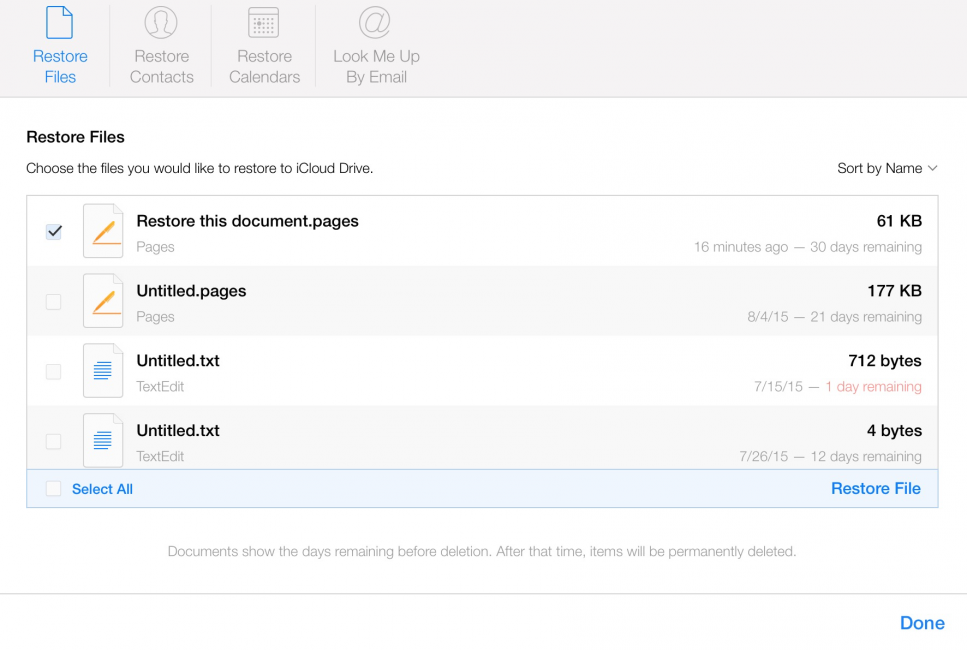Click the Restore Files section heading
Screen dimensions: 967x650
tap(75, 137)
